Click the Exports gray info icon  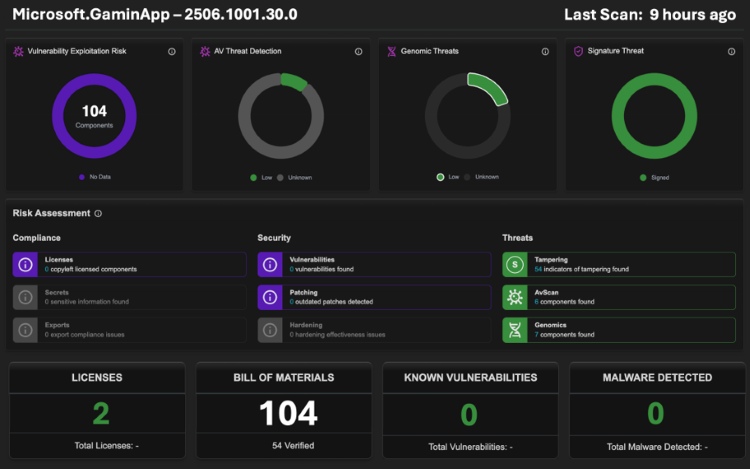pos(25,330)
